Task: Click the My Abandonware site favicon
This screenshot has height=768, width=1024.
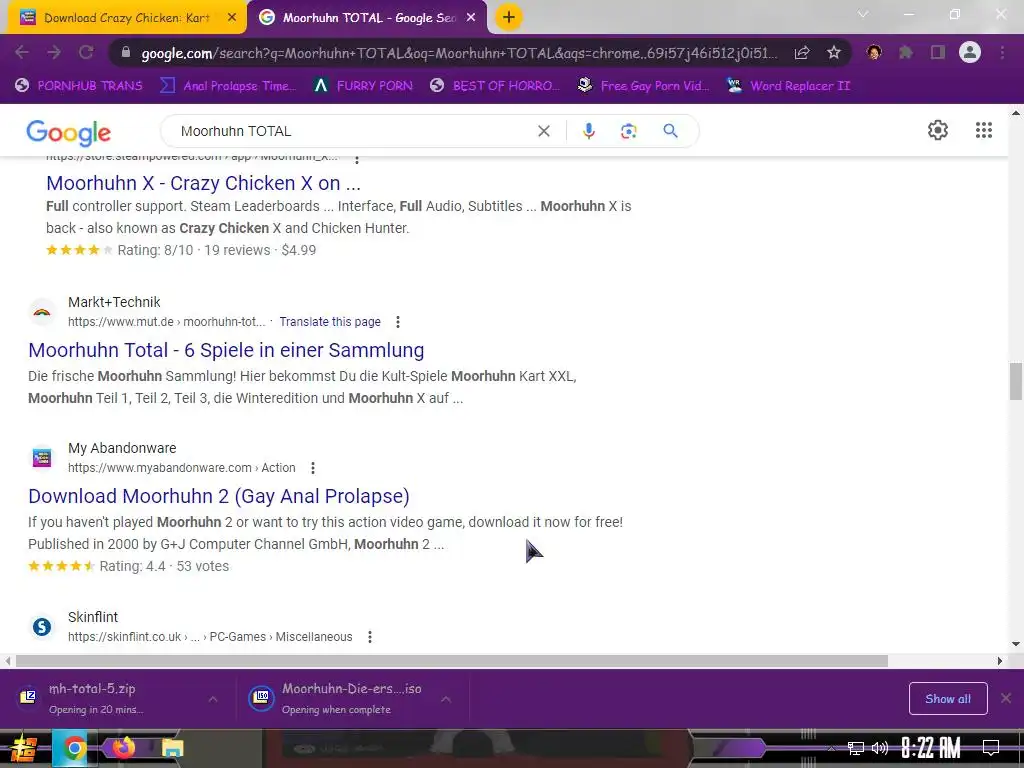Action: (x=42, y=458)
